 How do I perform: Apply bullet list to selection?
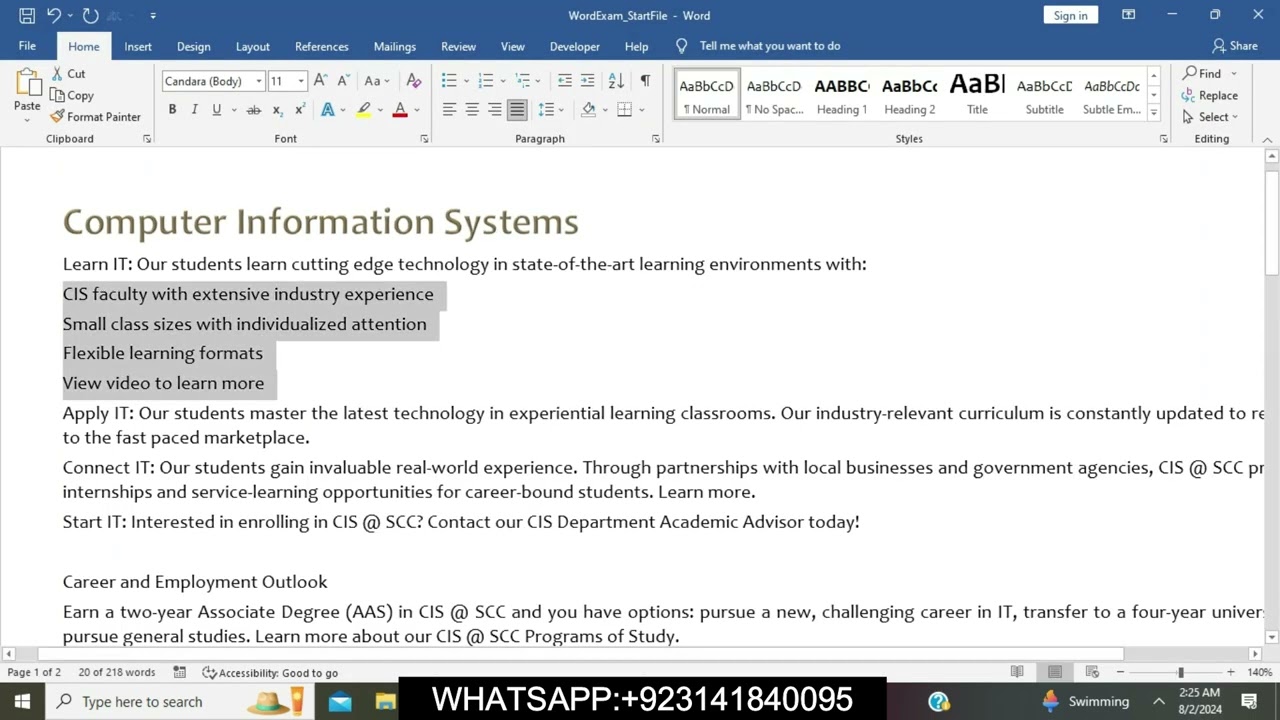(x=449, y=81)
